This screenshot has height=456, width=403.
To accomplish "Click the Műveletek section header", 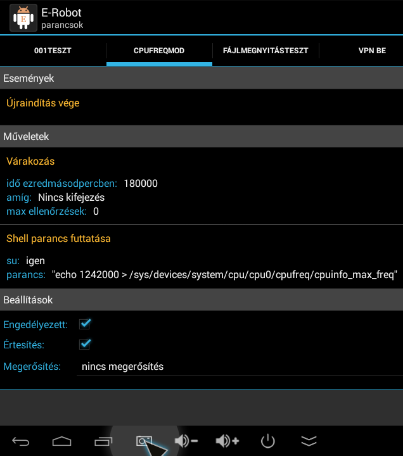I will coord(201,136).
